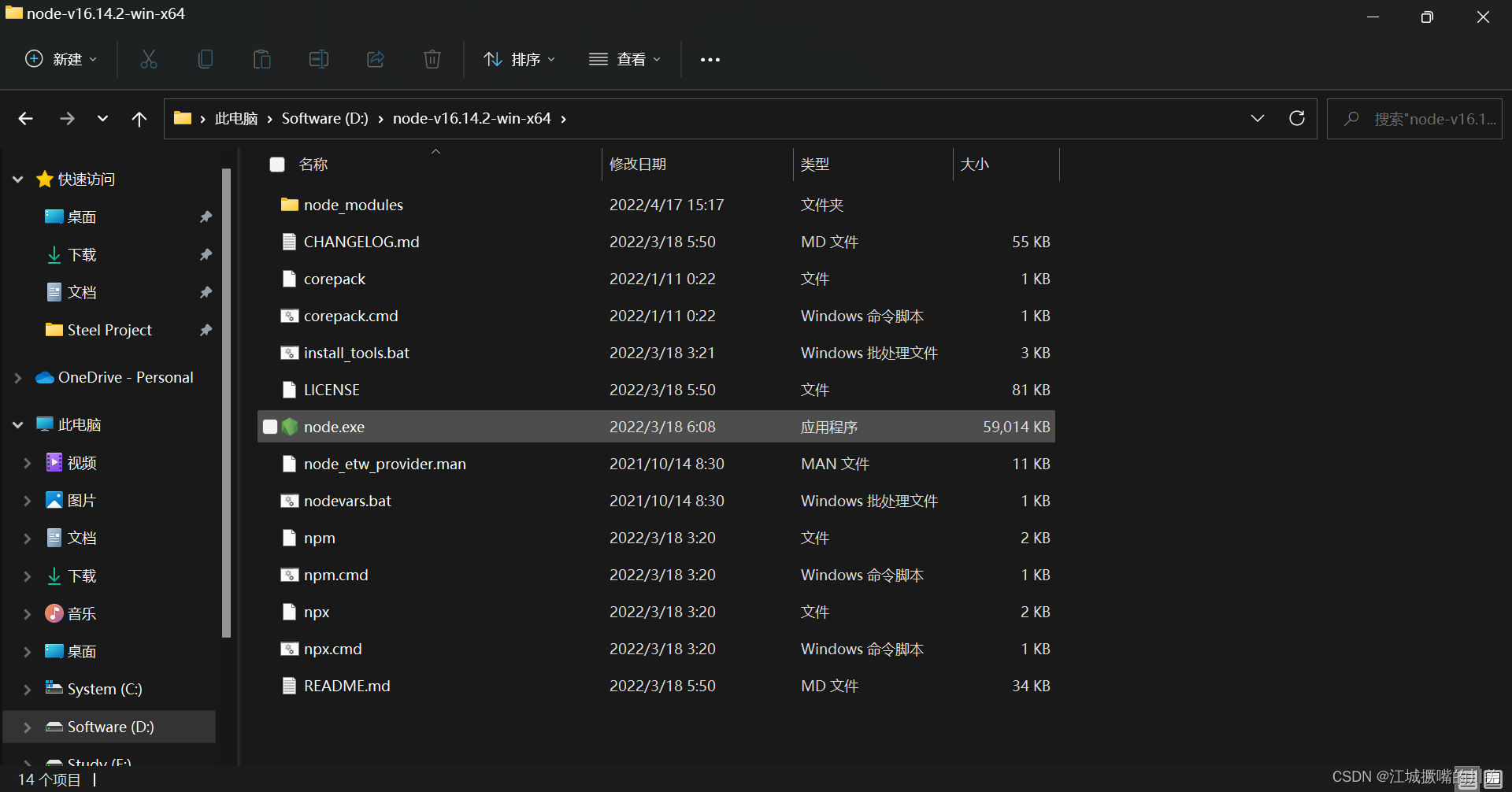
Task: Open the 新建 (New) dropdown
Action: click(x=61, y=59)
